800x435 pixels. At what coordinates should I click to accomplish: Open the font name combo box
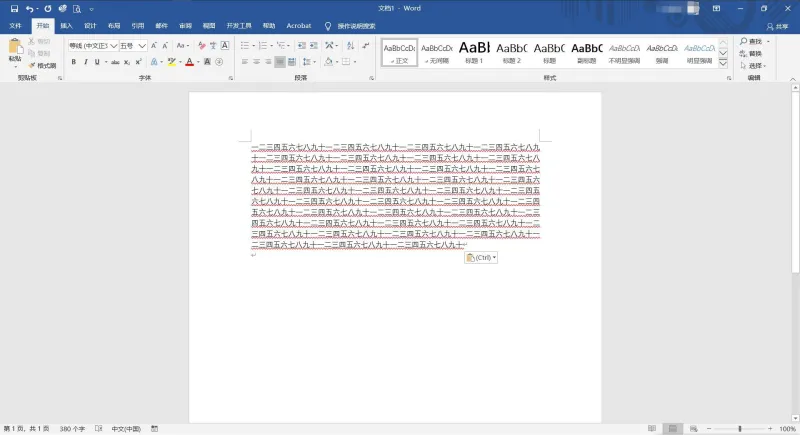tap(93, 46)
